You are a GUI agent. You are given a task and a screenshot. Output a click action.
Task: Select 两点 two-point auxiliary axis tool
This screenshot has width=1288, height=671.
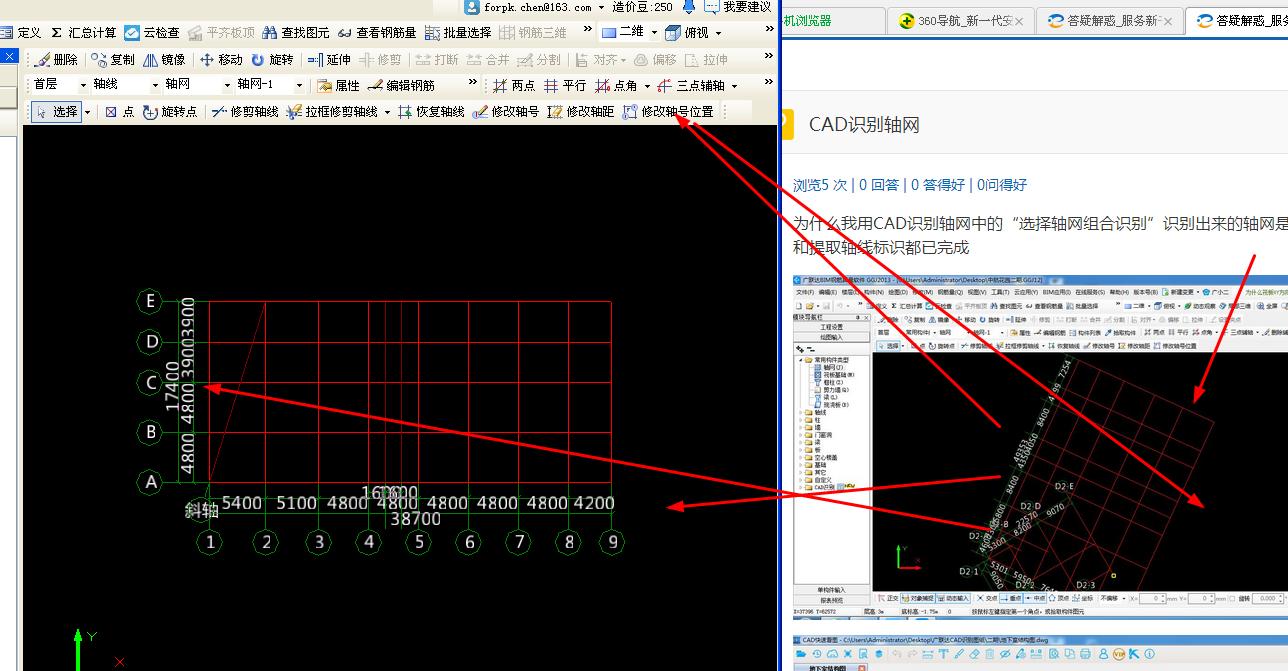click(514, 86)
